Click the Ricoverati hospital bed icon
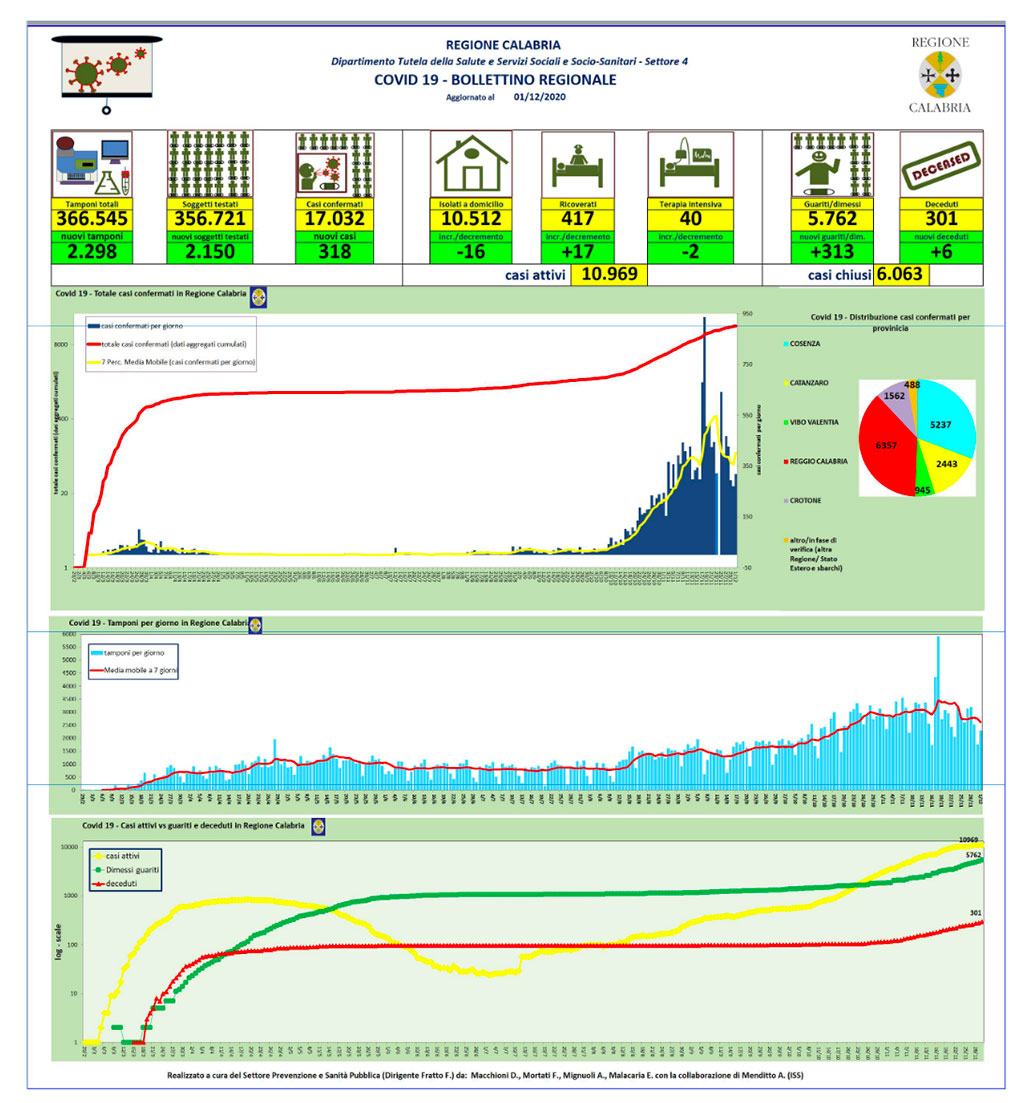 tap(577, 165)
